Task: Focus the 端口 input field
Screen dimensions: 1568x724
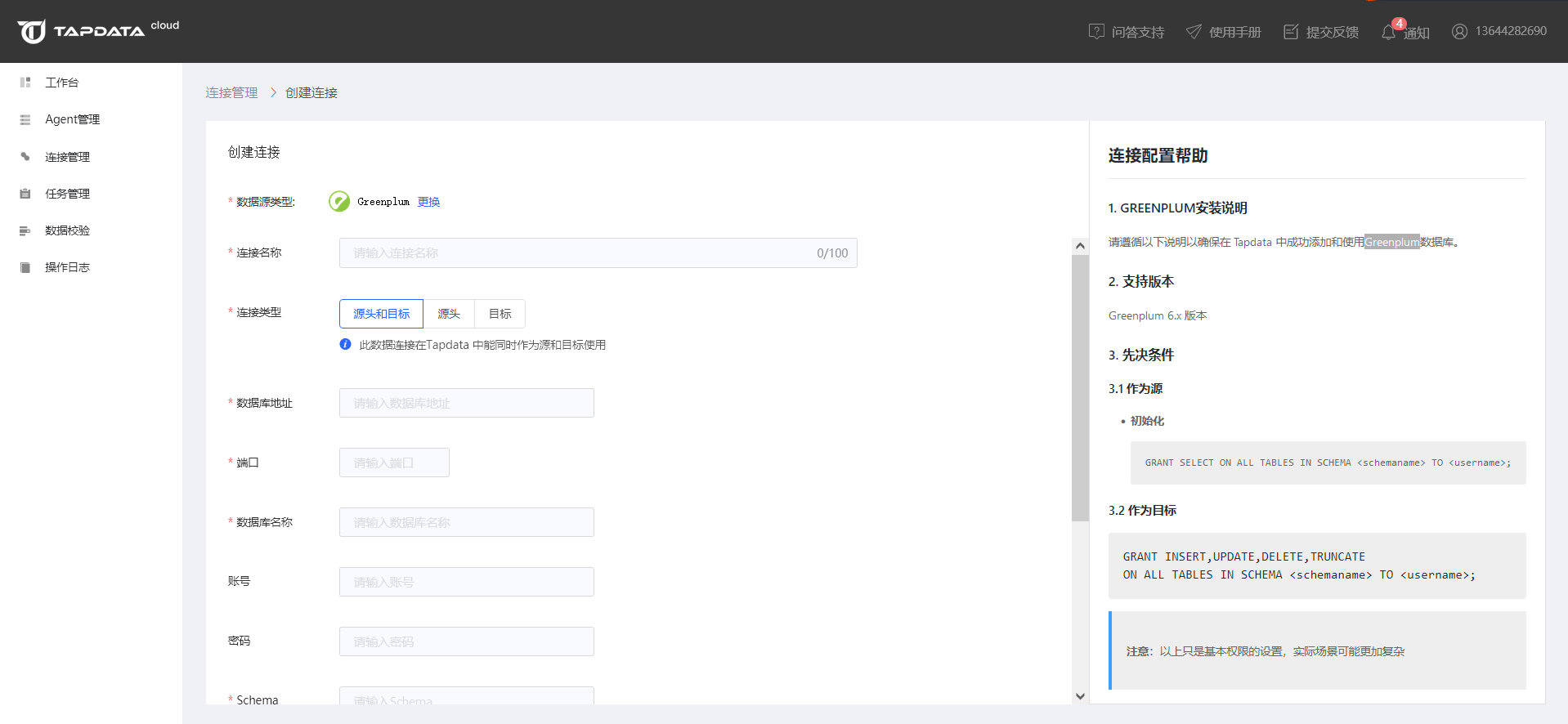Action: [x=394, y=463]
